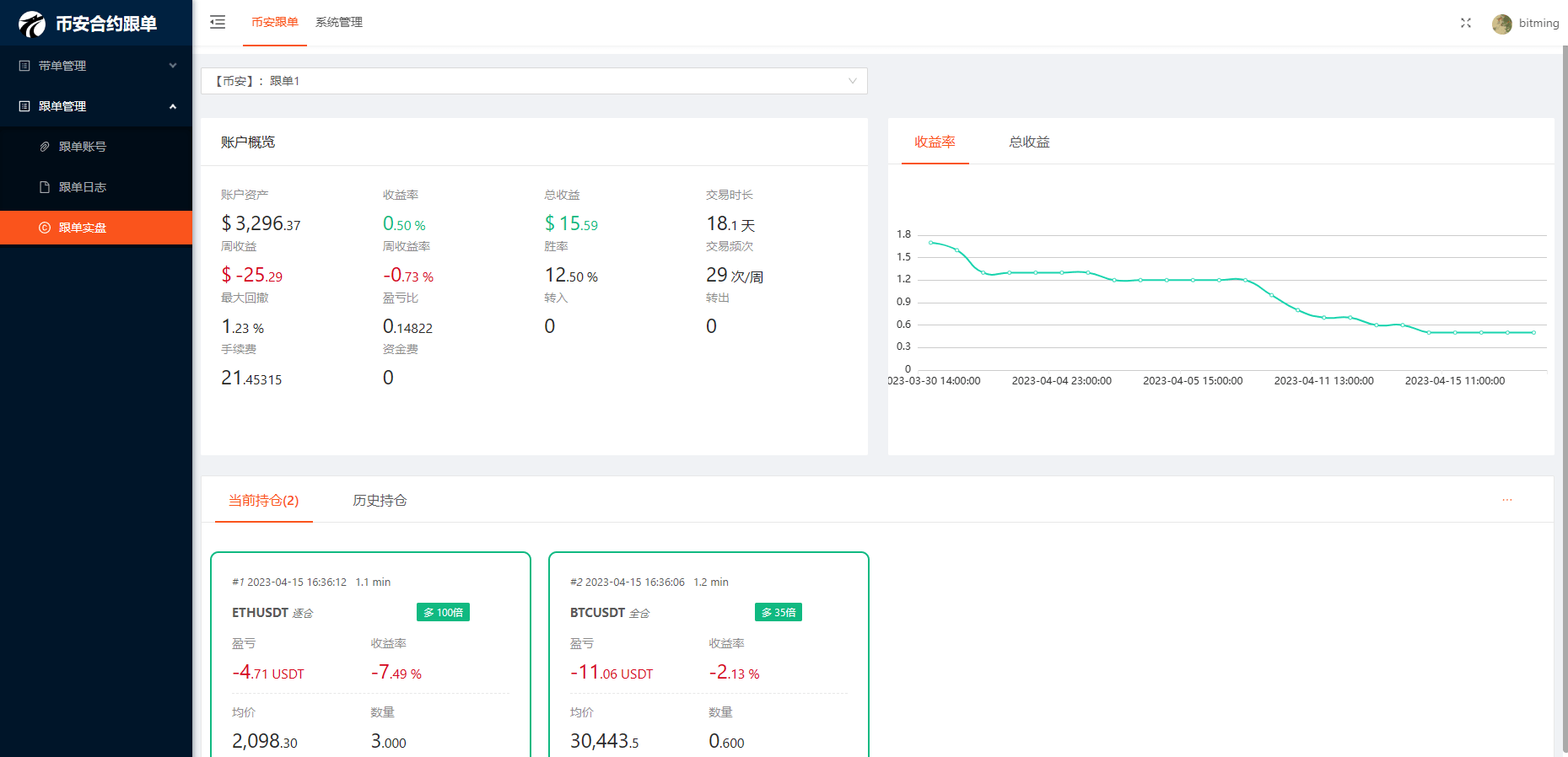Switch to the 系统管理 top tab

pos(339,23)
